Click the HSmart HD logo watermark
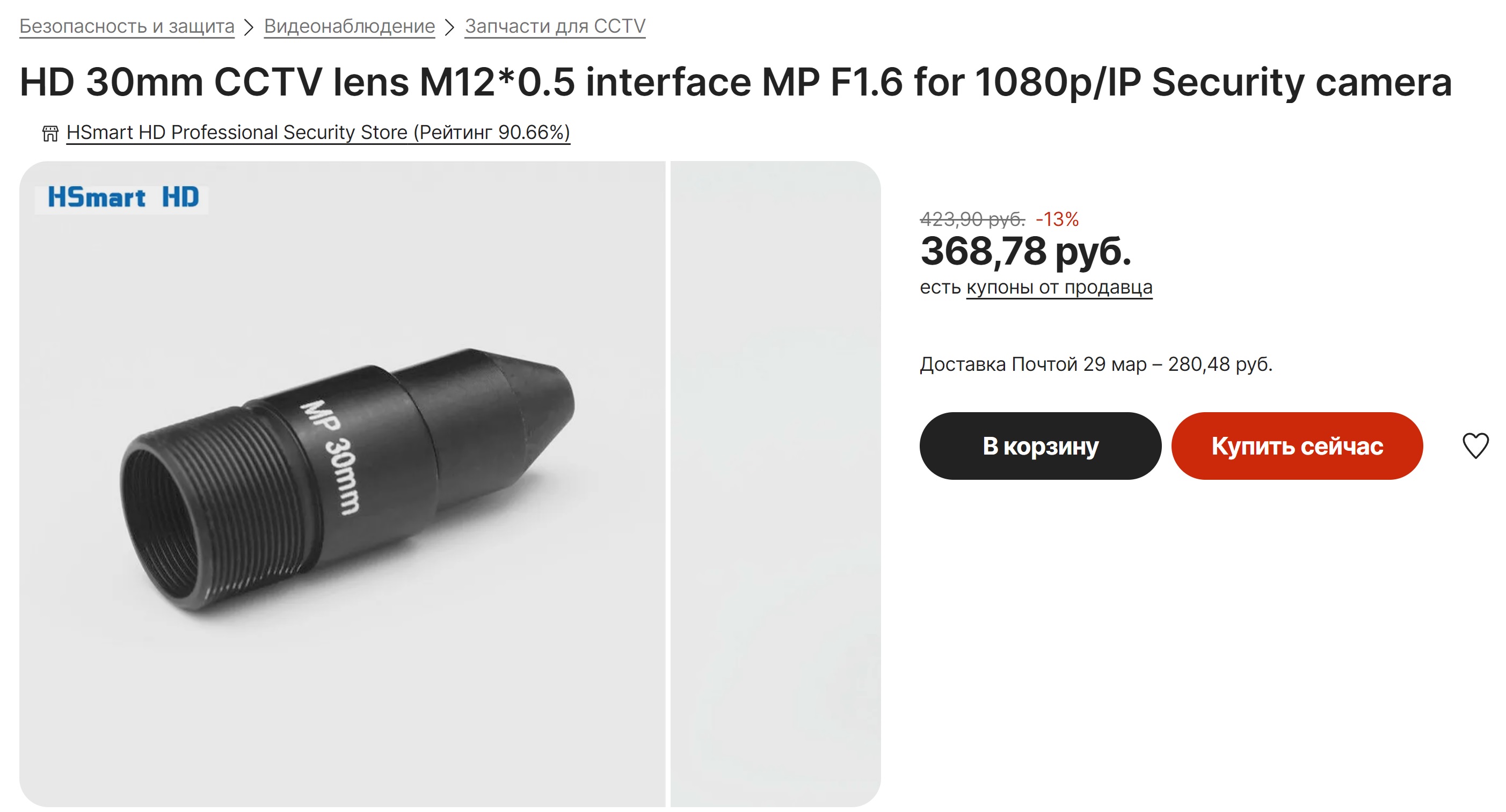1506x812 pixels. [x=123, y=197]
